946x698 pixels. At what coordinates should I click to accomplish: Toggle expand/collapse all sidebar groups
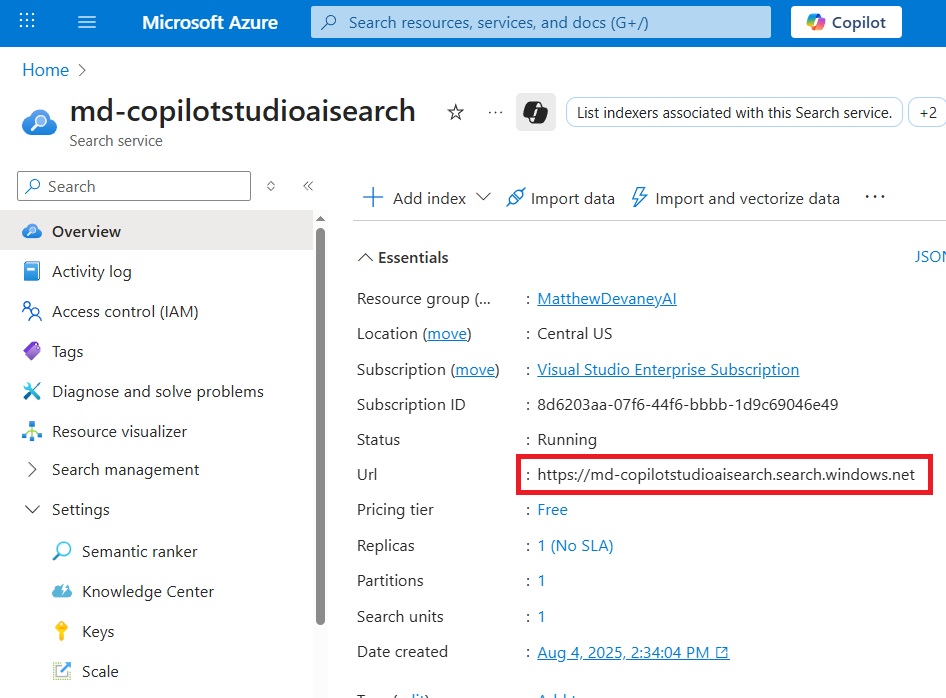[271, 186]
